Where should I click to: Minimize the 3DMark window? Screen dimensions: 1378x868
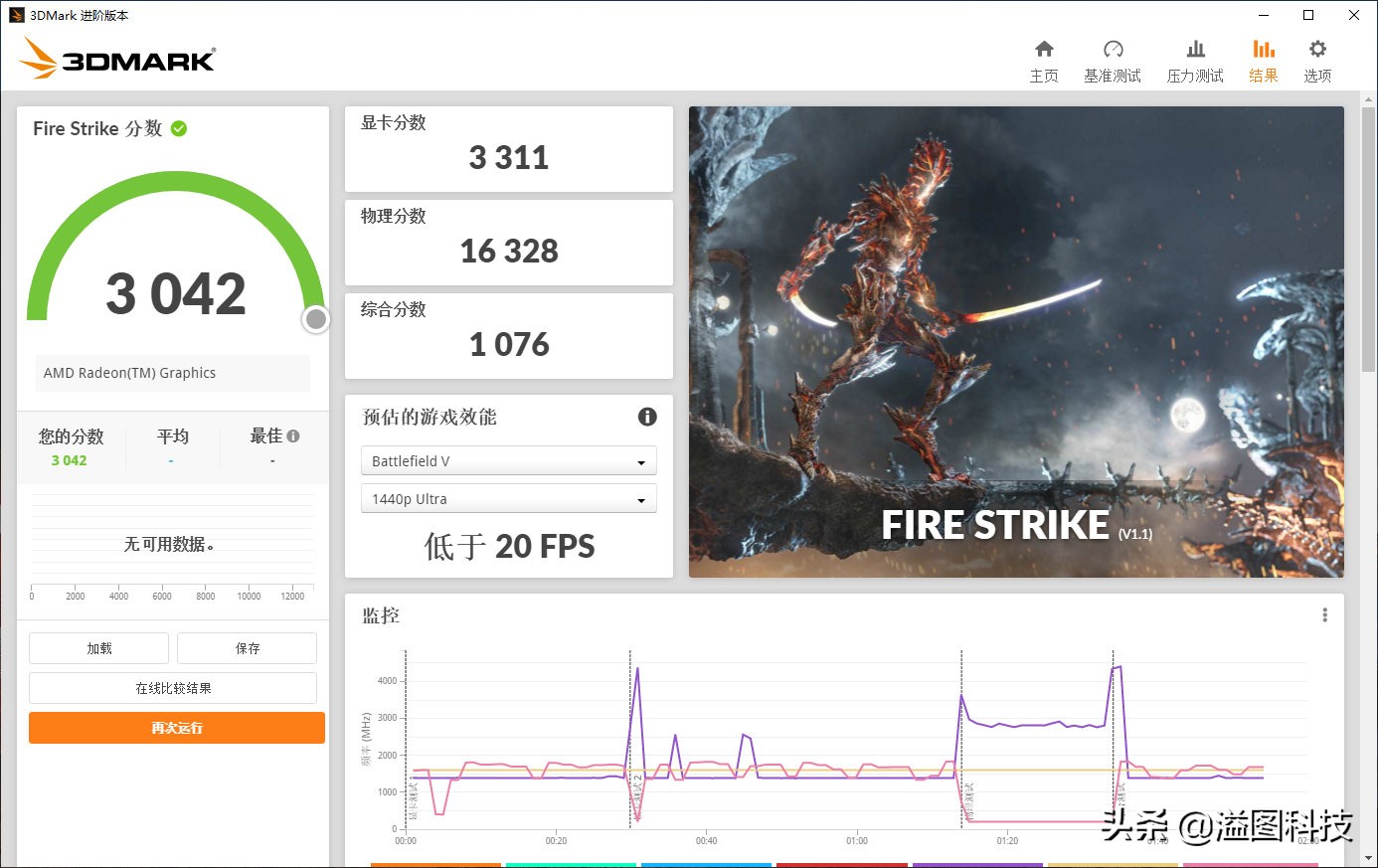[x=1264, y=15]
